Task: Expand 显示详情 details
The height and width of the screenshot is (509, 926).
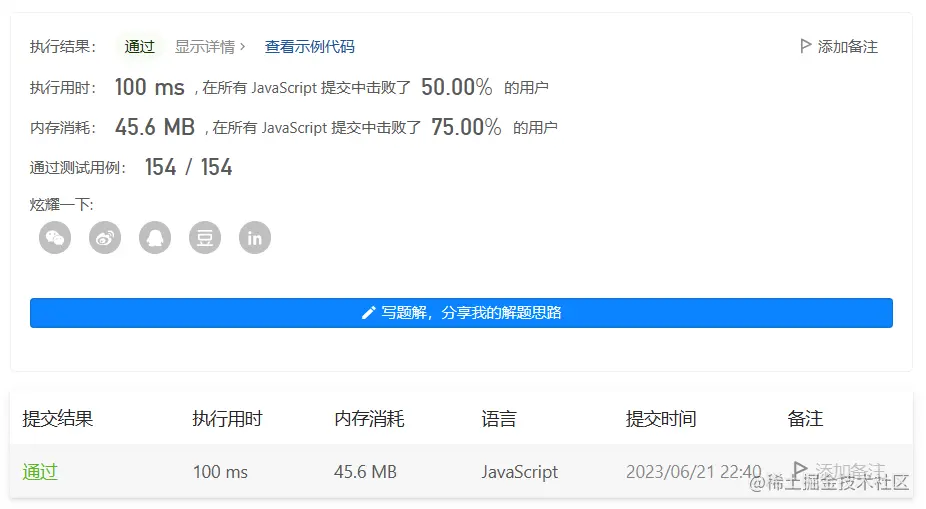Action: 210,47
